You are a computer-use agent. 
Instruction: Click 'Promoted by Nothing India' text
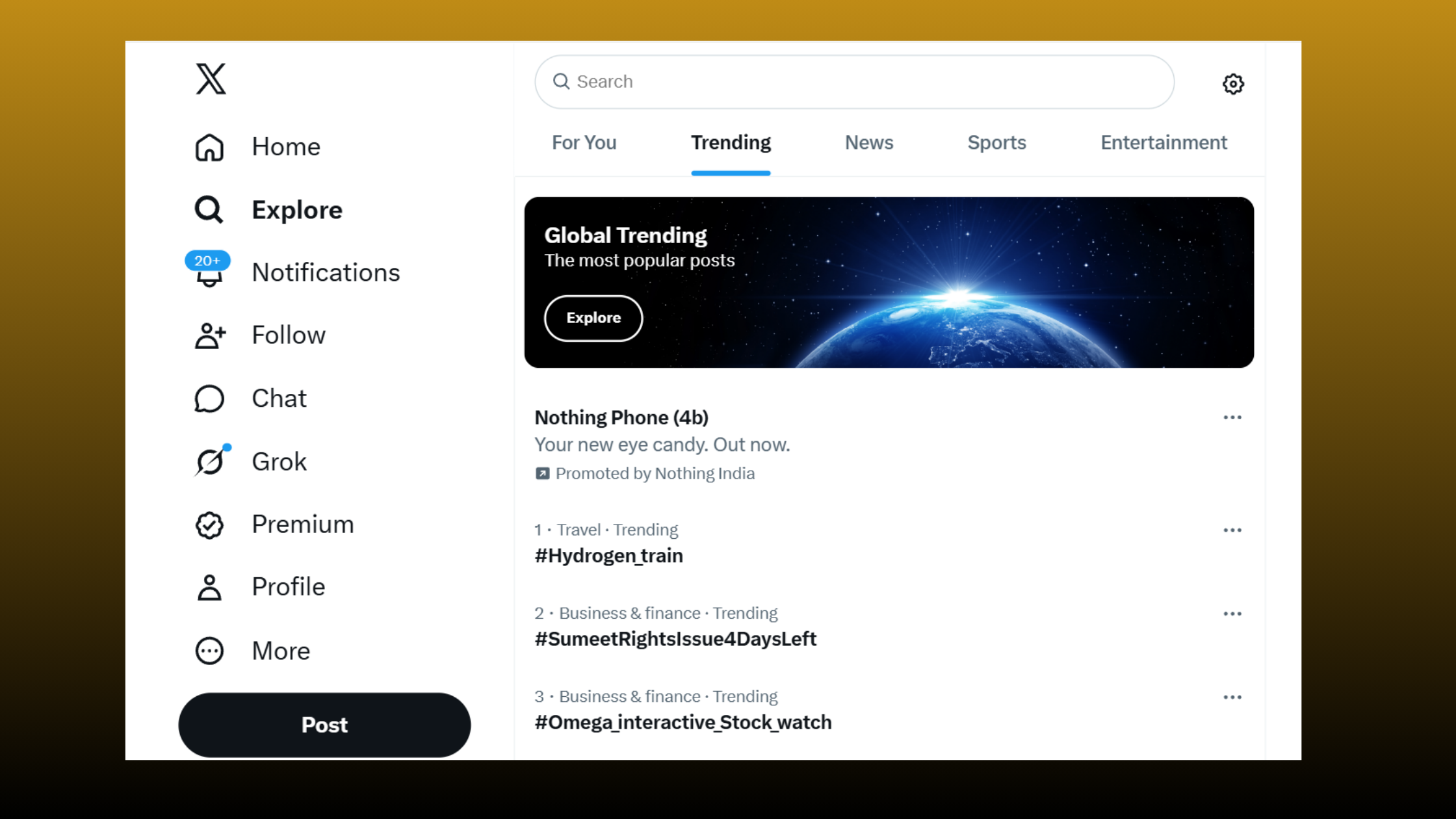pos(655,473)
